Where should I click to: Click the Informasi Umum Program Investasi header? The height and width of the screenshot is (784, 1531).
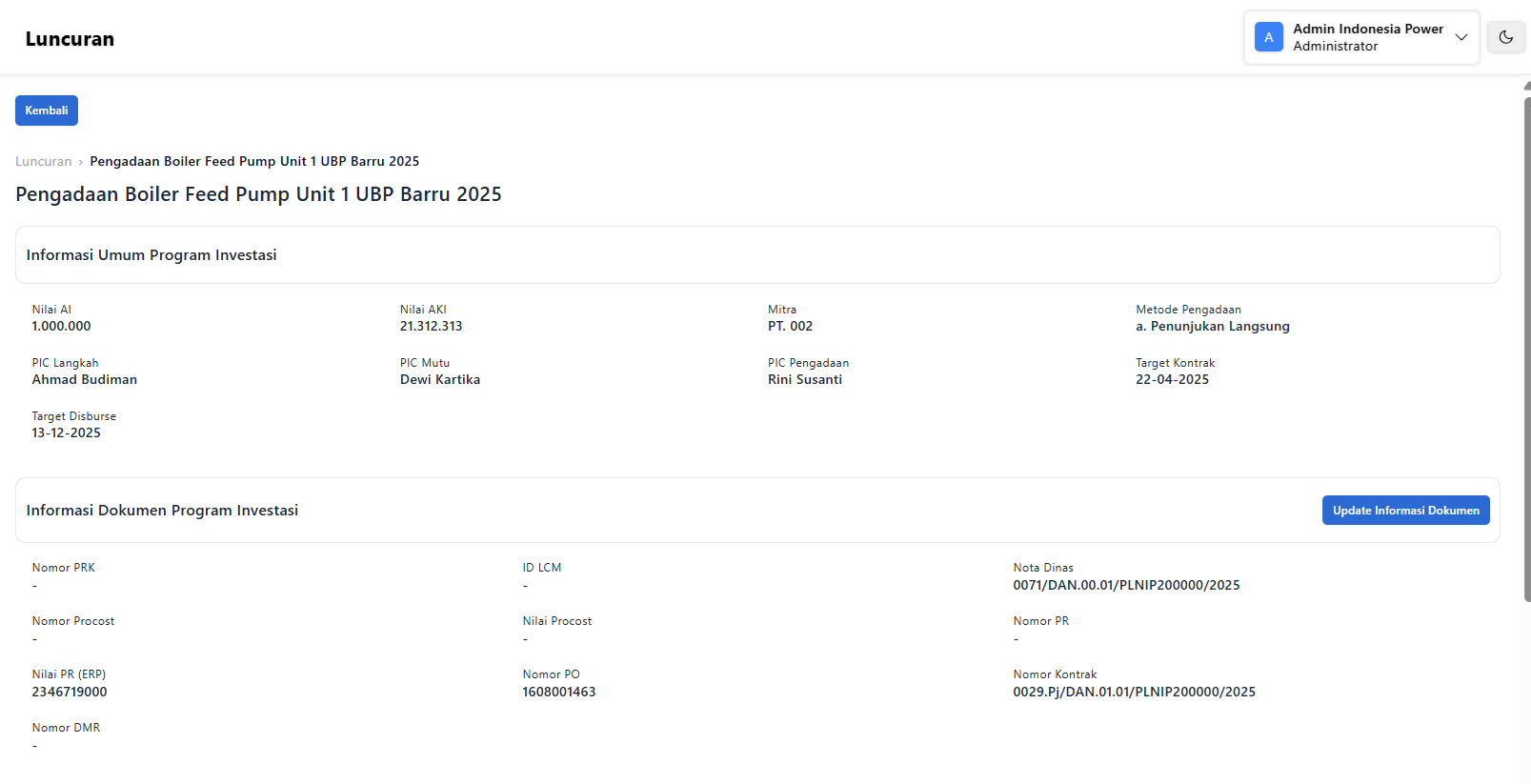151,255
